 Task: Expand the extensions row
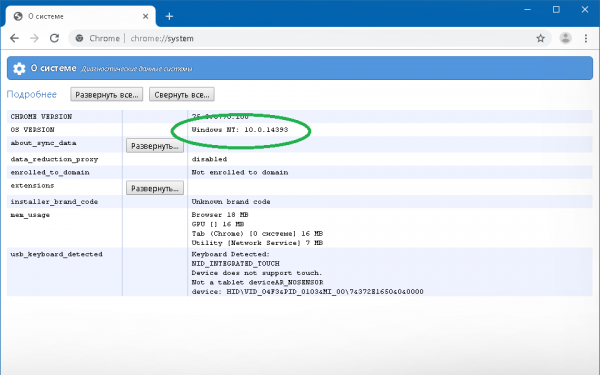[x=155, y=188]
